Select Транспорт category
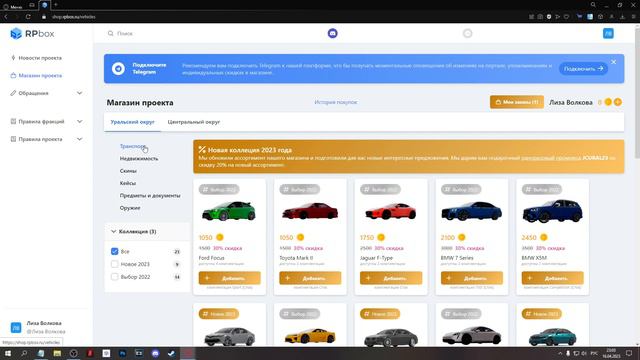This screenshot has height=360, width=640. tap(133, 146)
